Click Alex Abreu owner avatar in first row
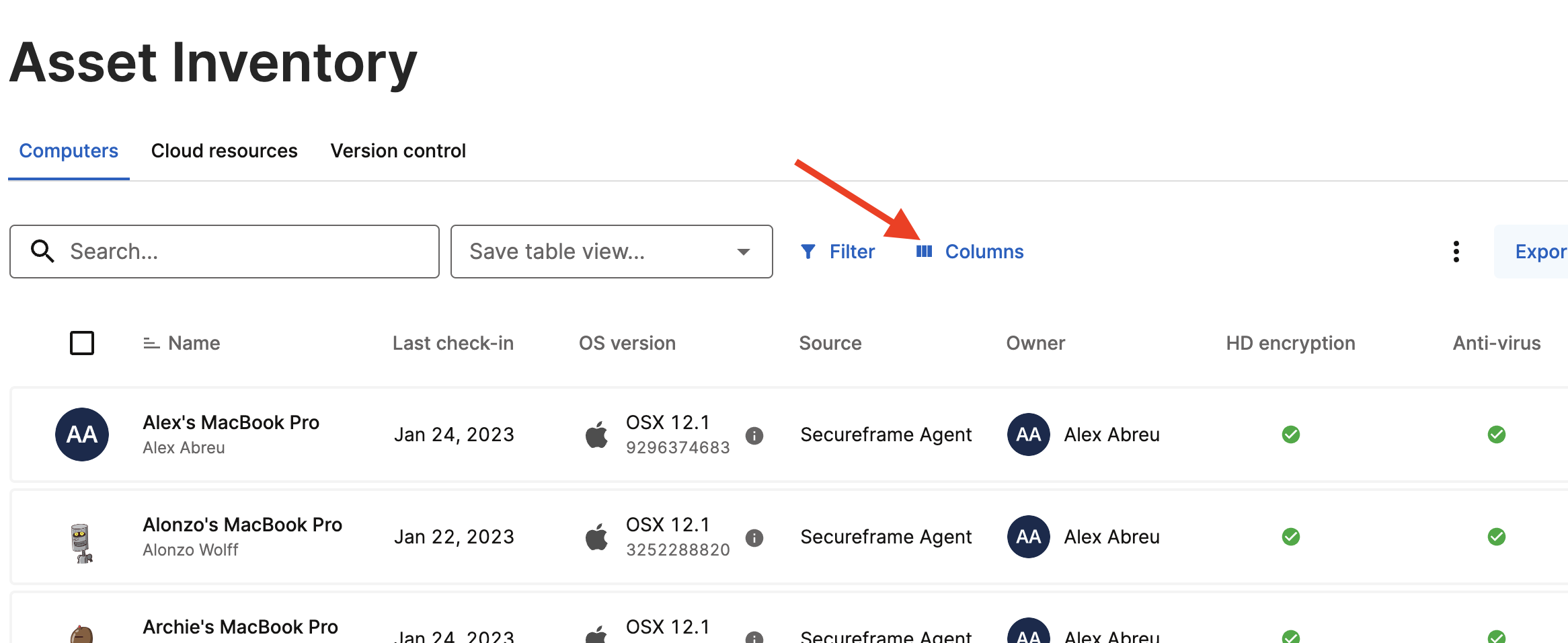The height and width of the screenshot is (643, 1568). tap(1028, 434)
